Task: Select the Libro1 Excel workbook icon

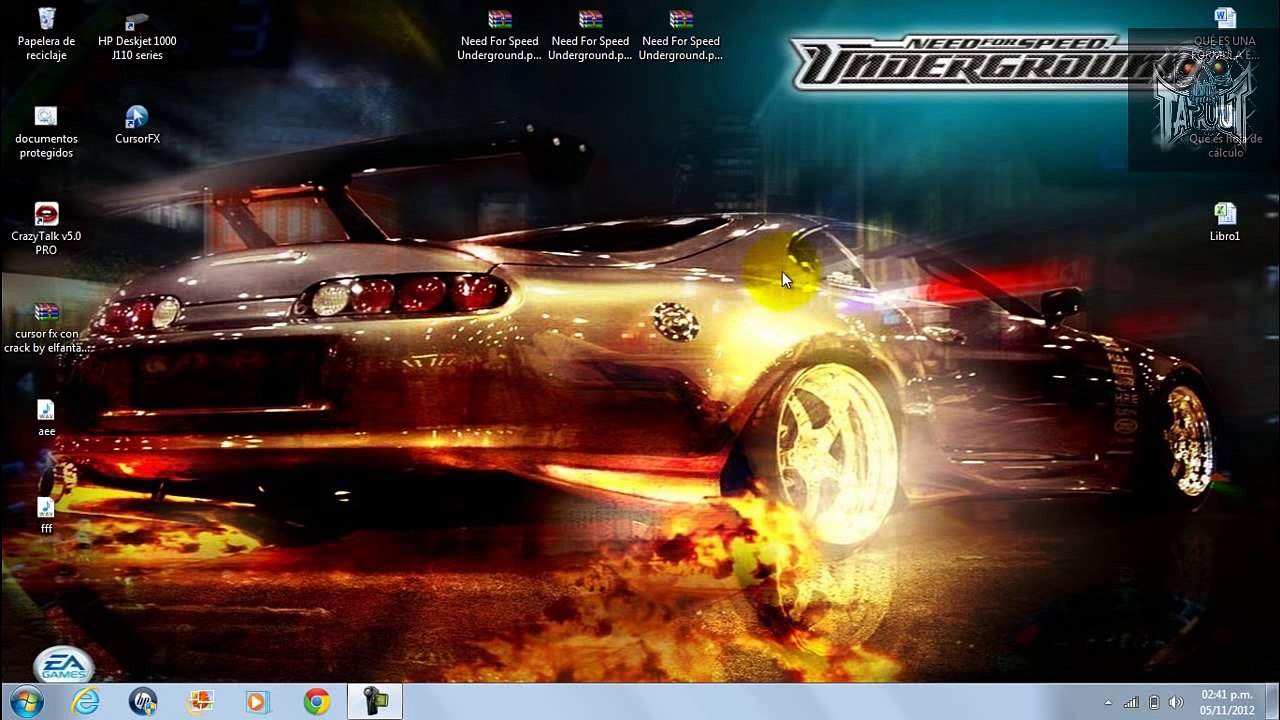Action: click(1225, 222)
